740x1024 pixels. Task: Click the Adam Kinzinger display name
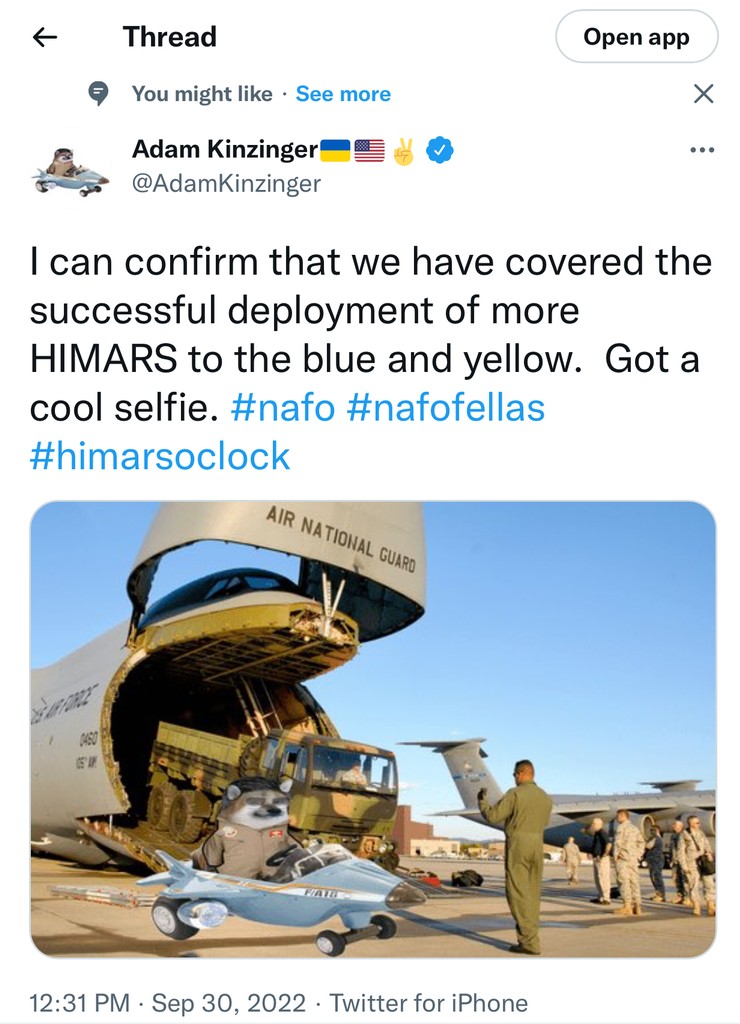tap(225, 150)
